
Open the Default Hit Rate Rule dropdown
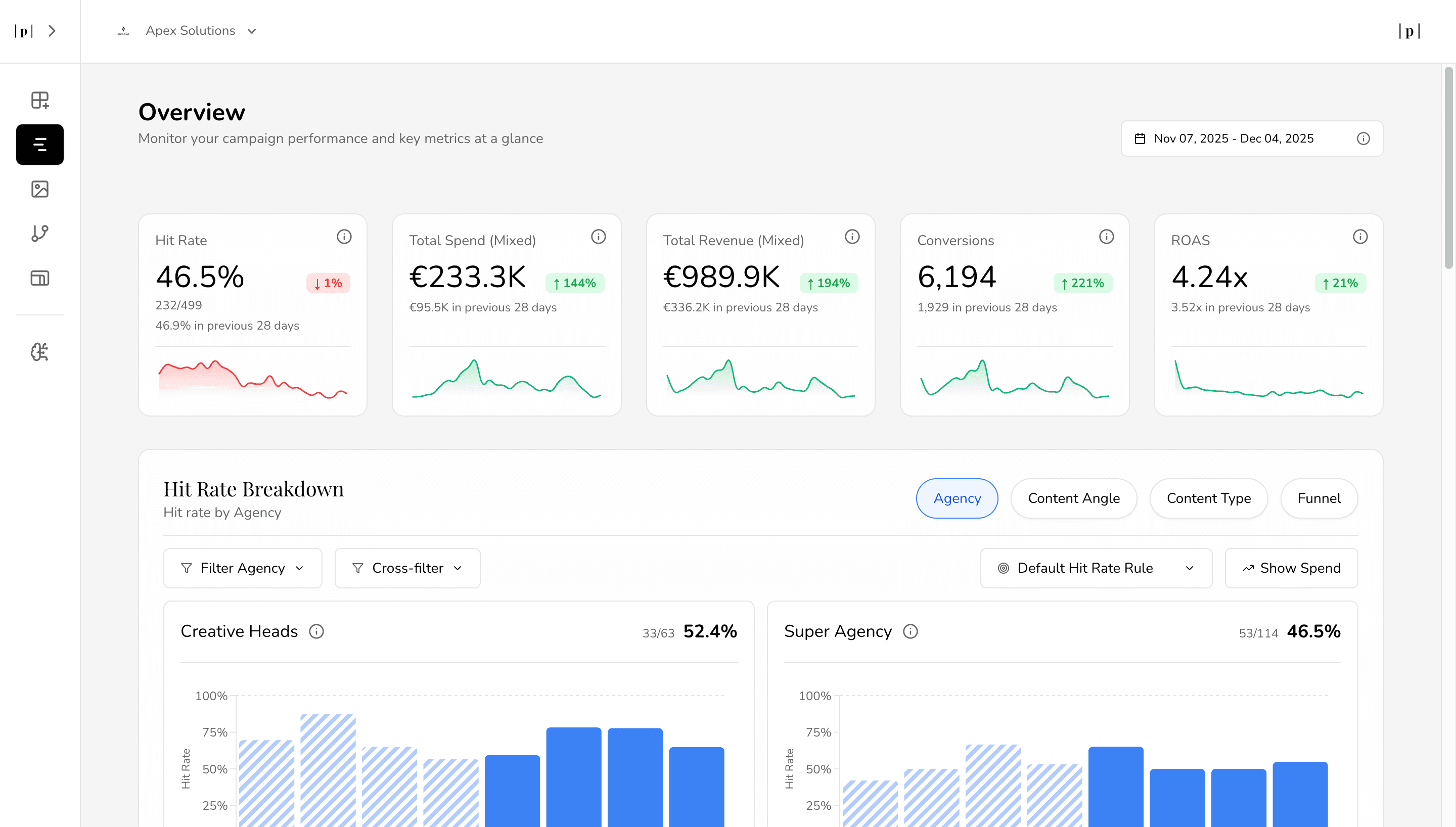tap(1096, 568)
